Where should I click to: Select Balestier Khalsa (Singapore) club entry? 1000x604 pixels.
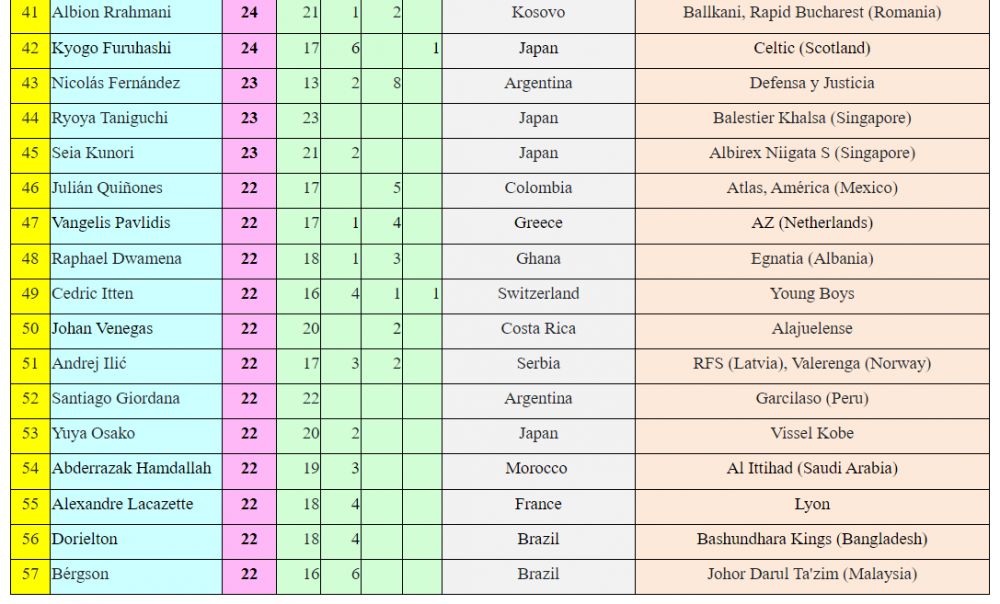[x=812, y=119]
